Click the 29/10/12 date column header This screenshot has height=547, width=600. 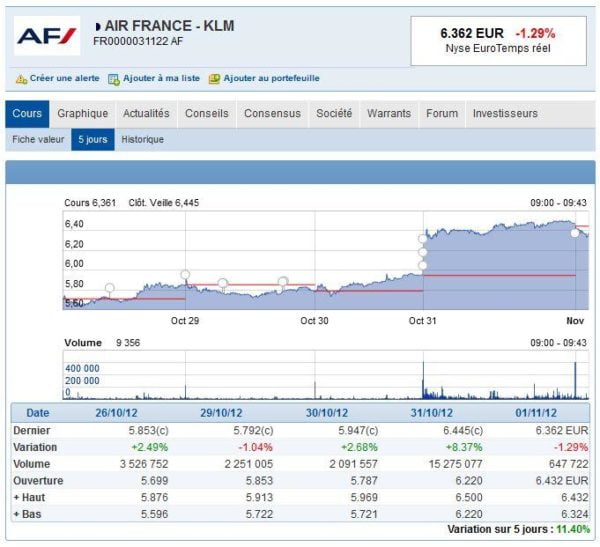221,413
